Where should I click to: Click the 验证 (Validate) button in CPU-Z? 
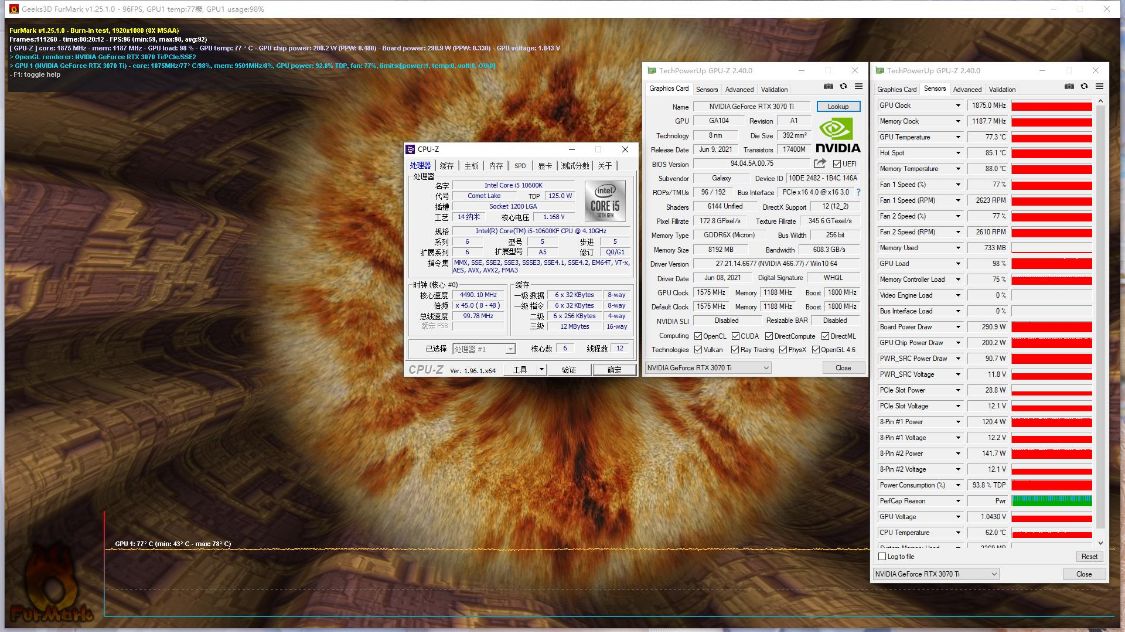point(569,369)
